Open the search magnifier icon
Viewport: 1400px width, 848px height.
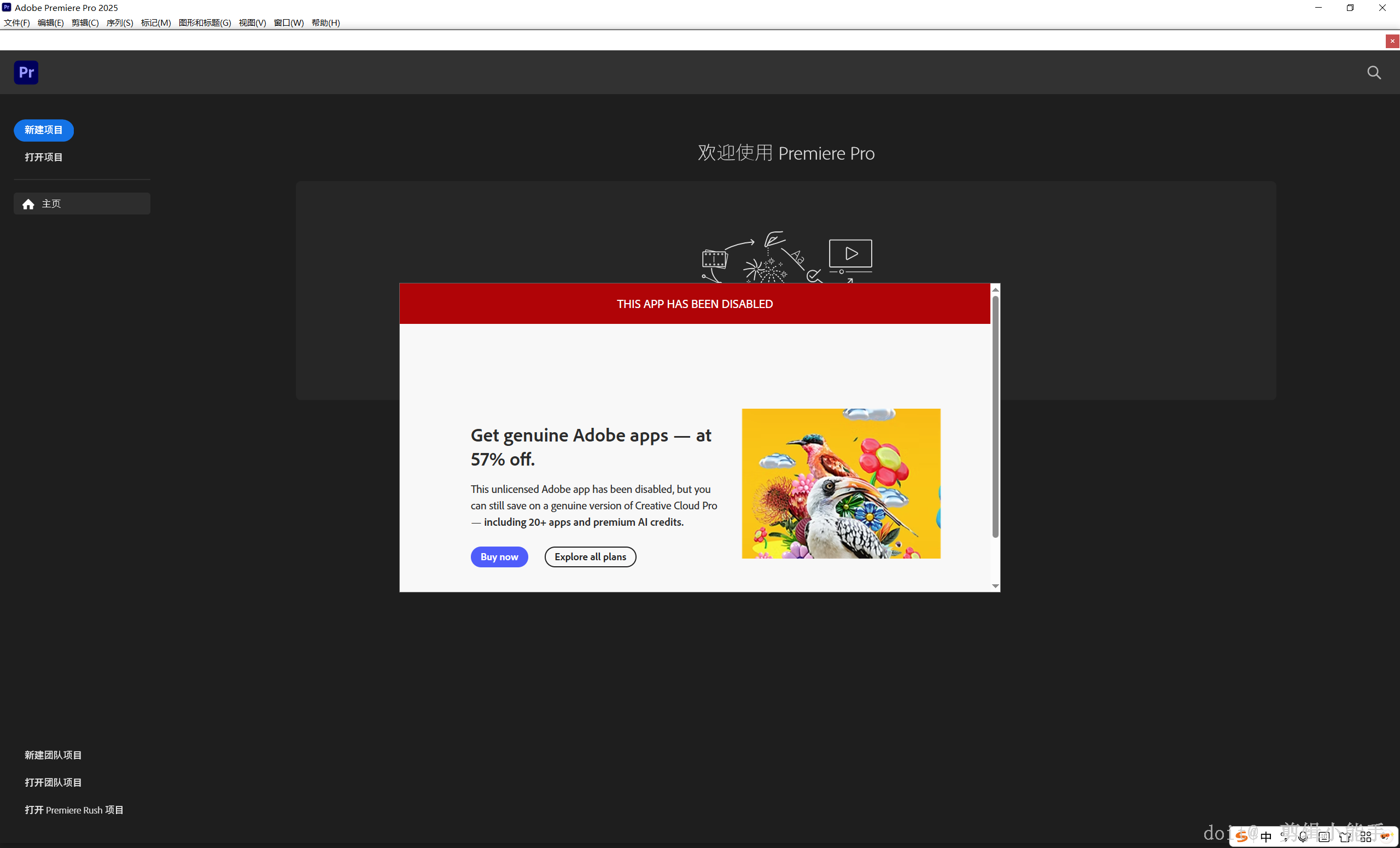pyautogui.click(x=1374, y=72)
